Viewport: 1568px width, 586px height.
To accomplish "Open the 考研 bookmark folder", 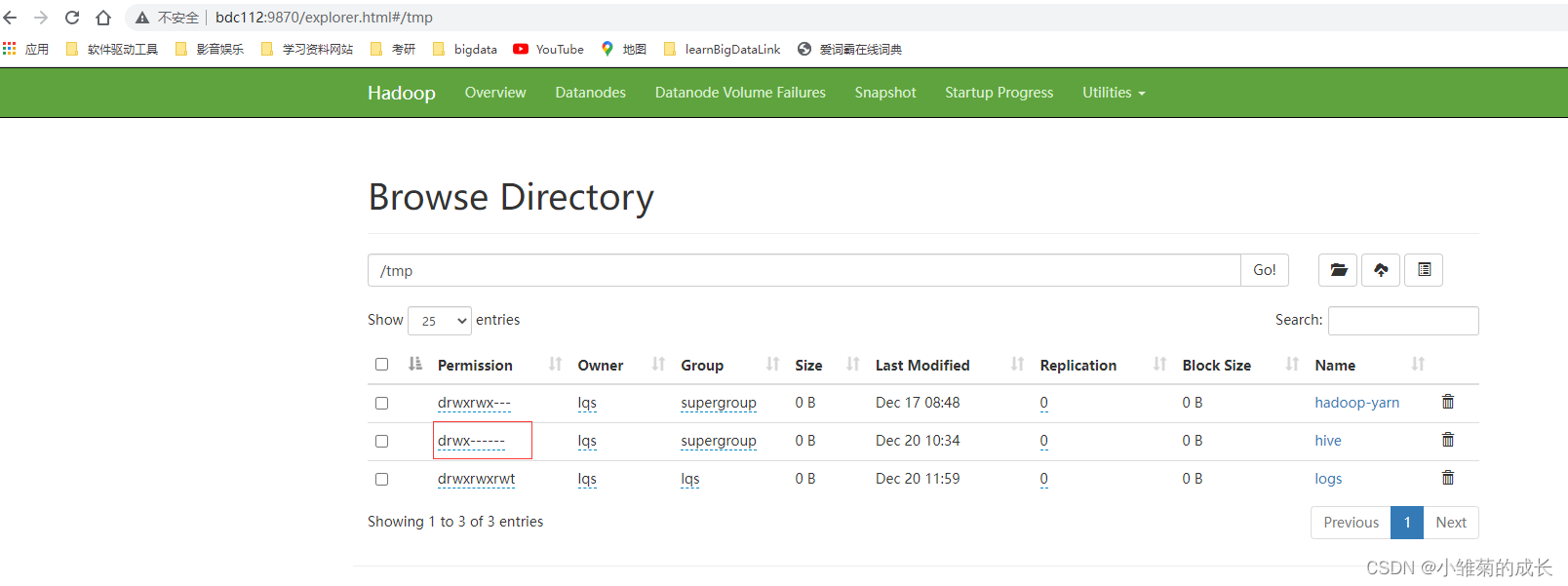I will tap(393, 49).
